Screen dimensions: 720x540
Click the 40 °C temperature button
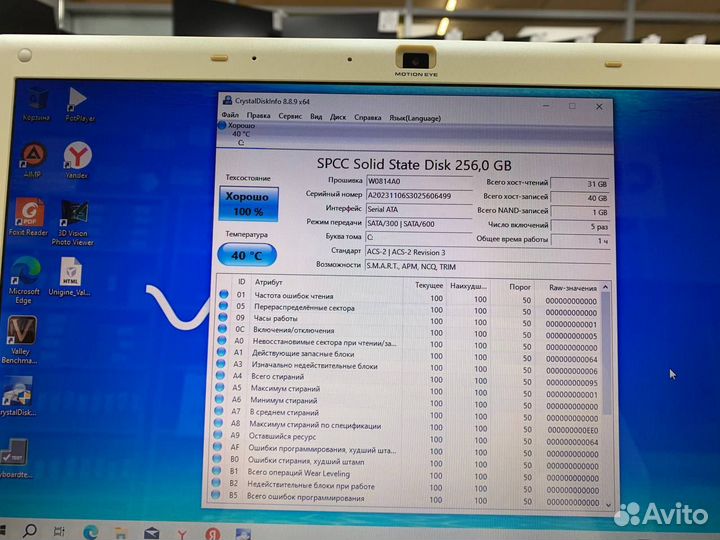click(247, 255)
